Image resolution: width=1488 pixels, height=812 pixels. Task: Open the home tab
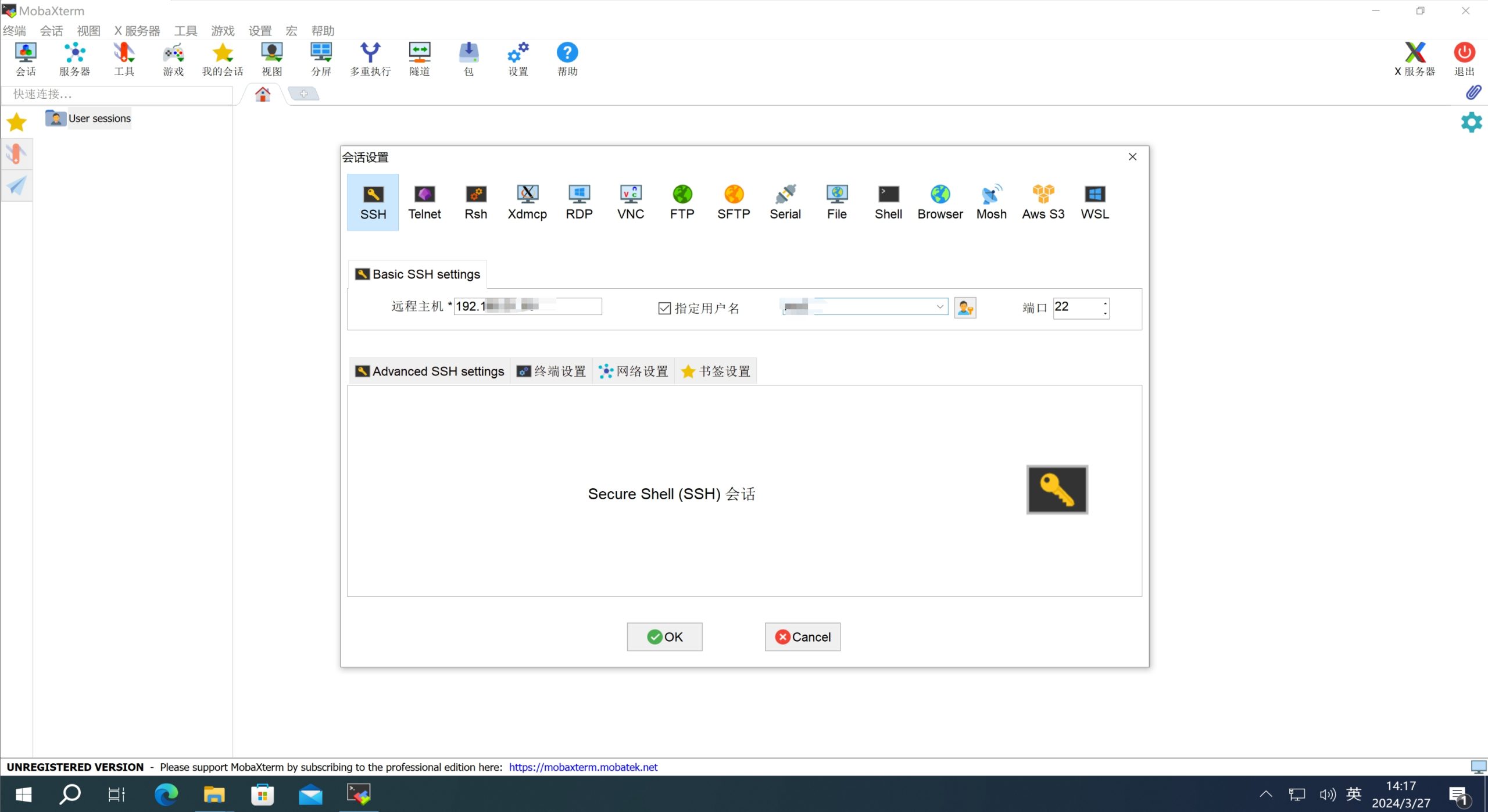point(263,94)
